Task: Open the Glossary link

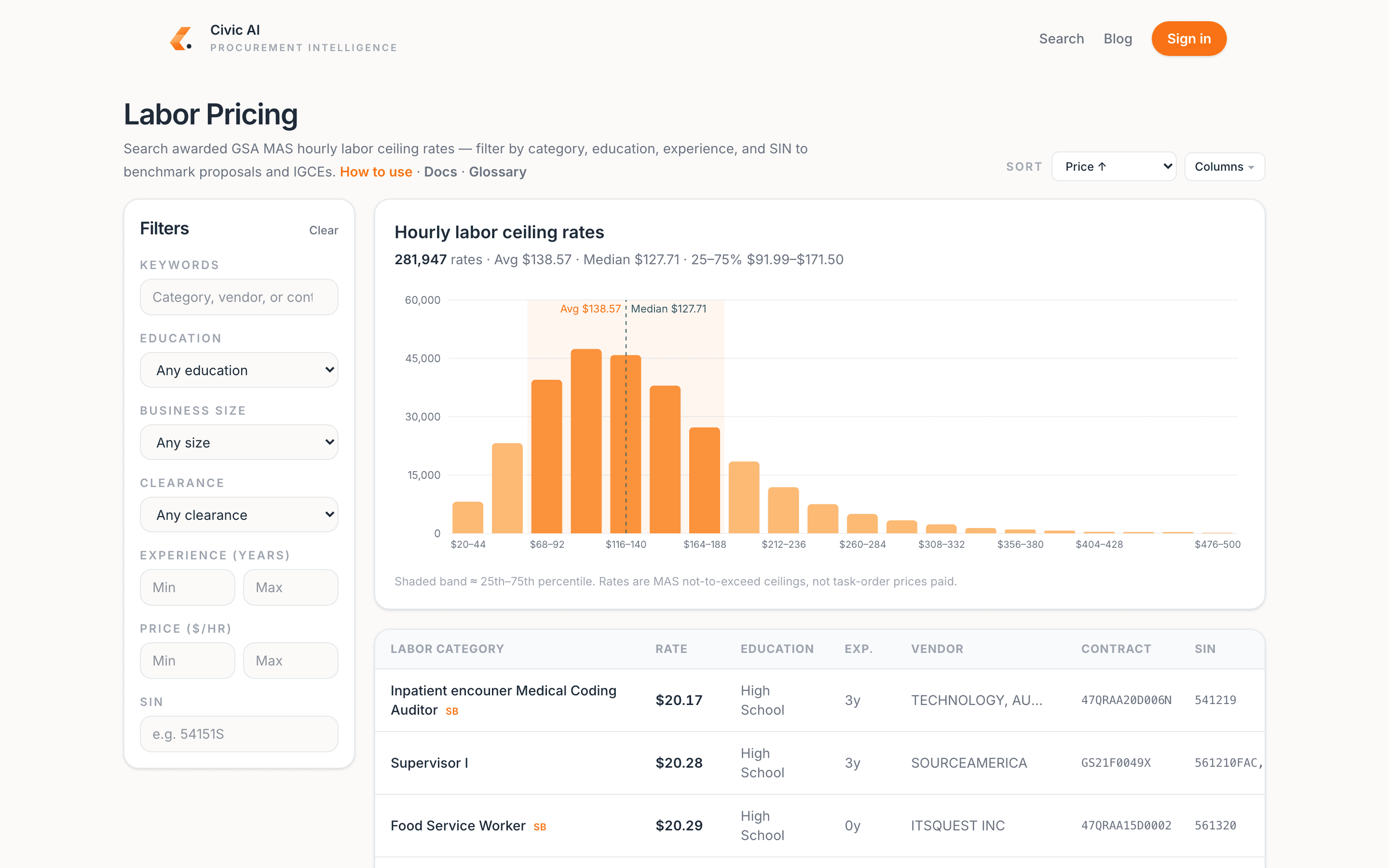Action: click(x=498, y=172)
